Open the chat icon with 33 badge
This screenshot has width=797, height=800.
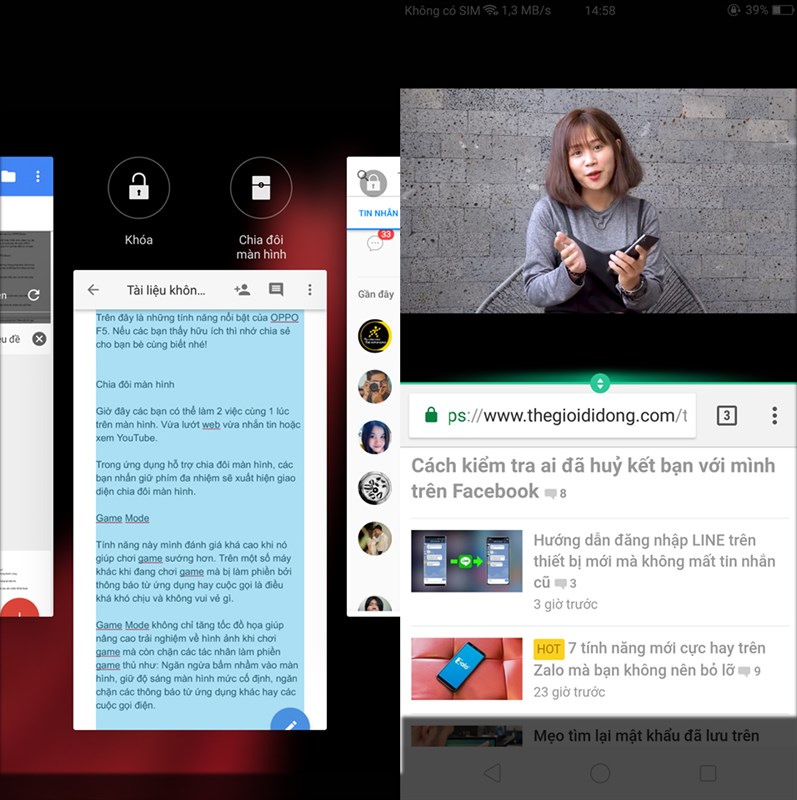tap(375, 243)
